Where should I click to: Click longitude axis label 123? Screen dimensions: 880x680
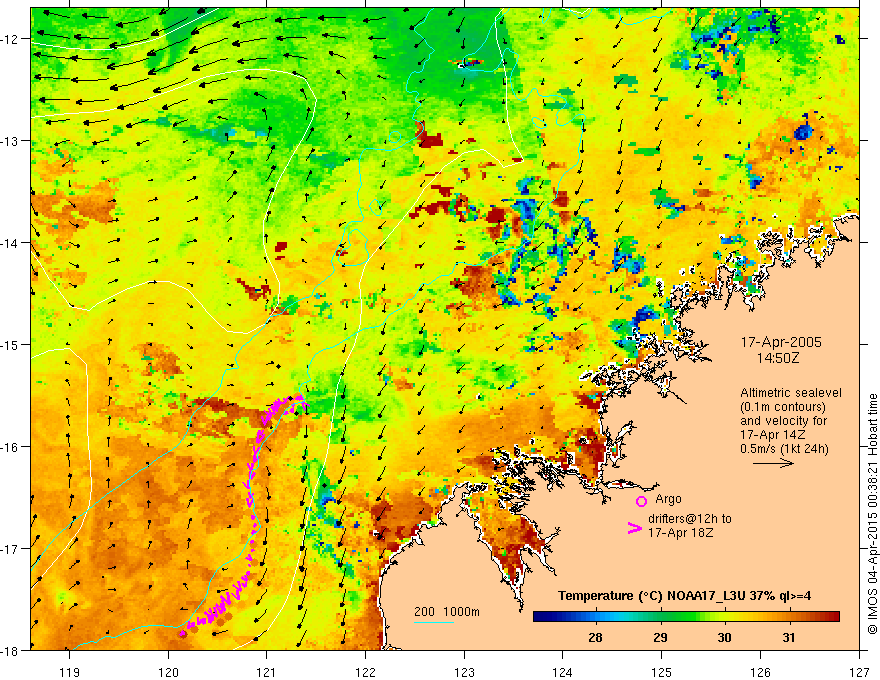tap(464, 672)
